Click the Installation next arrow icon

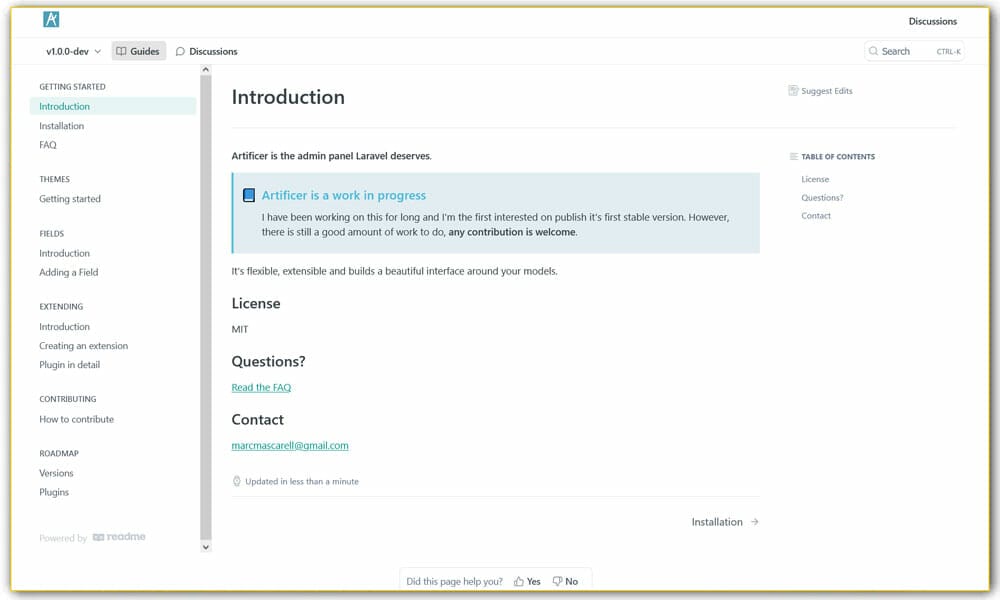tap(754, 522)
